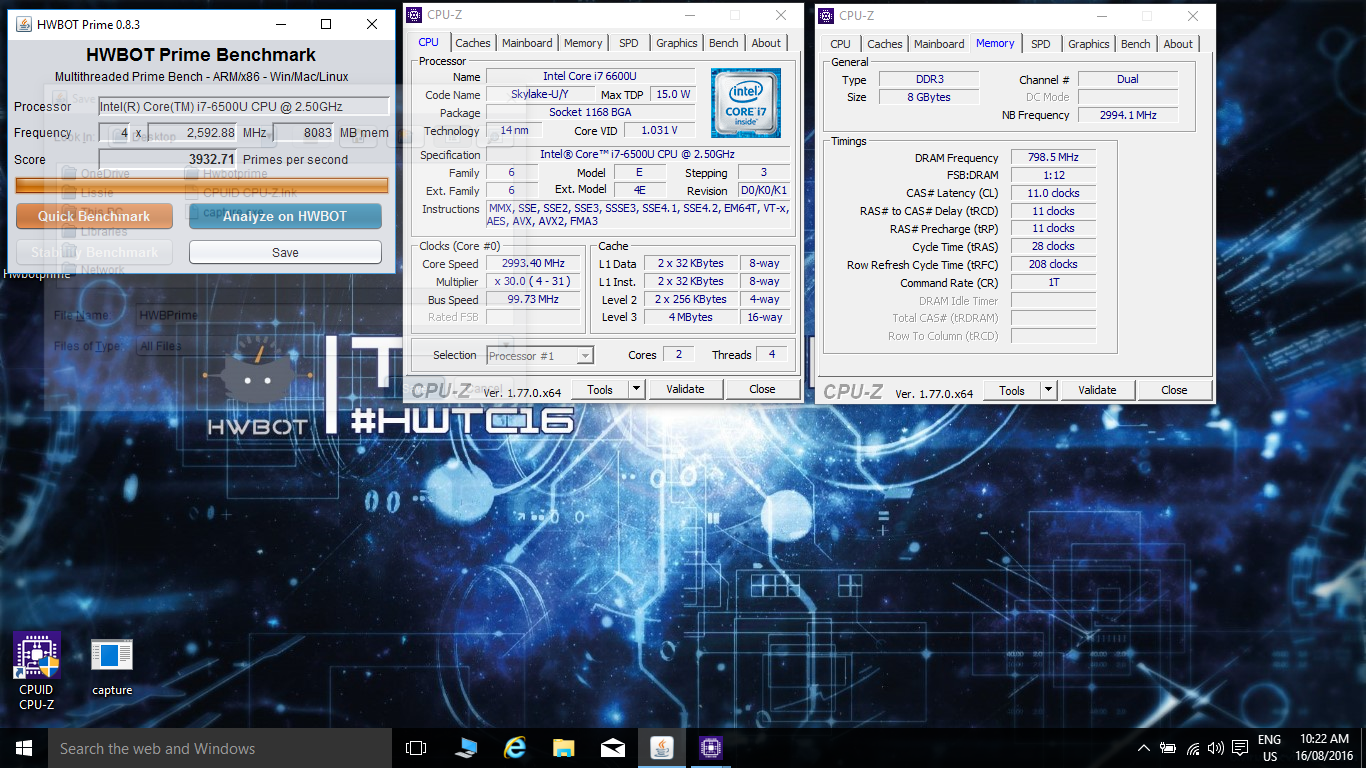The width and height of the screenshot is (1366, 768).
Task: Open the Wi-Fi network tray icon
Action: (x=1192, y=748)
